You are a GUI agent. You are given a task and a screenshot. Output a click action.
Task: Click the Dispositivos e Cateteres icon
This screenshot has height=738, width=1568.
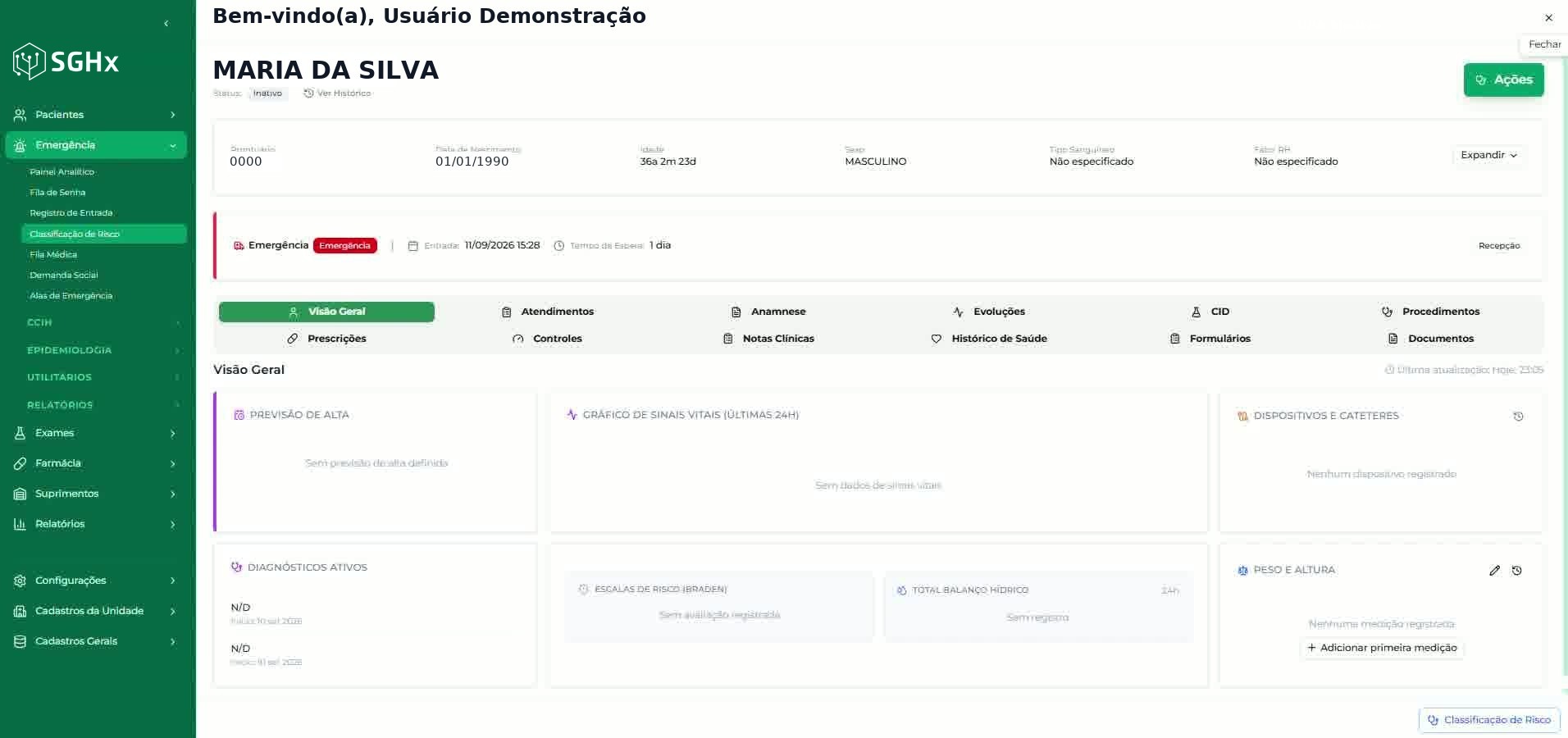point(1242,417)
